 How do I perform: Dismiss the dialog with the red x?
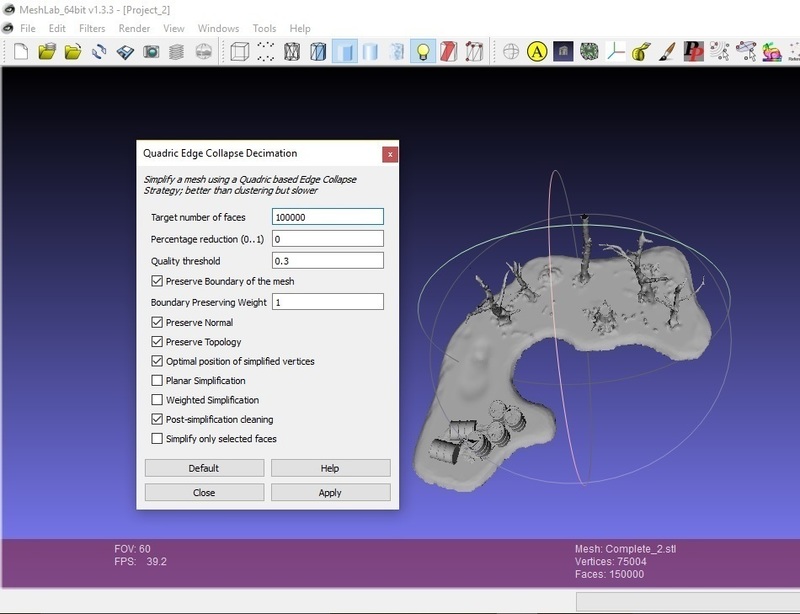390,154
